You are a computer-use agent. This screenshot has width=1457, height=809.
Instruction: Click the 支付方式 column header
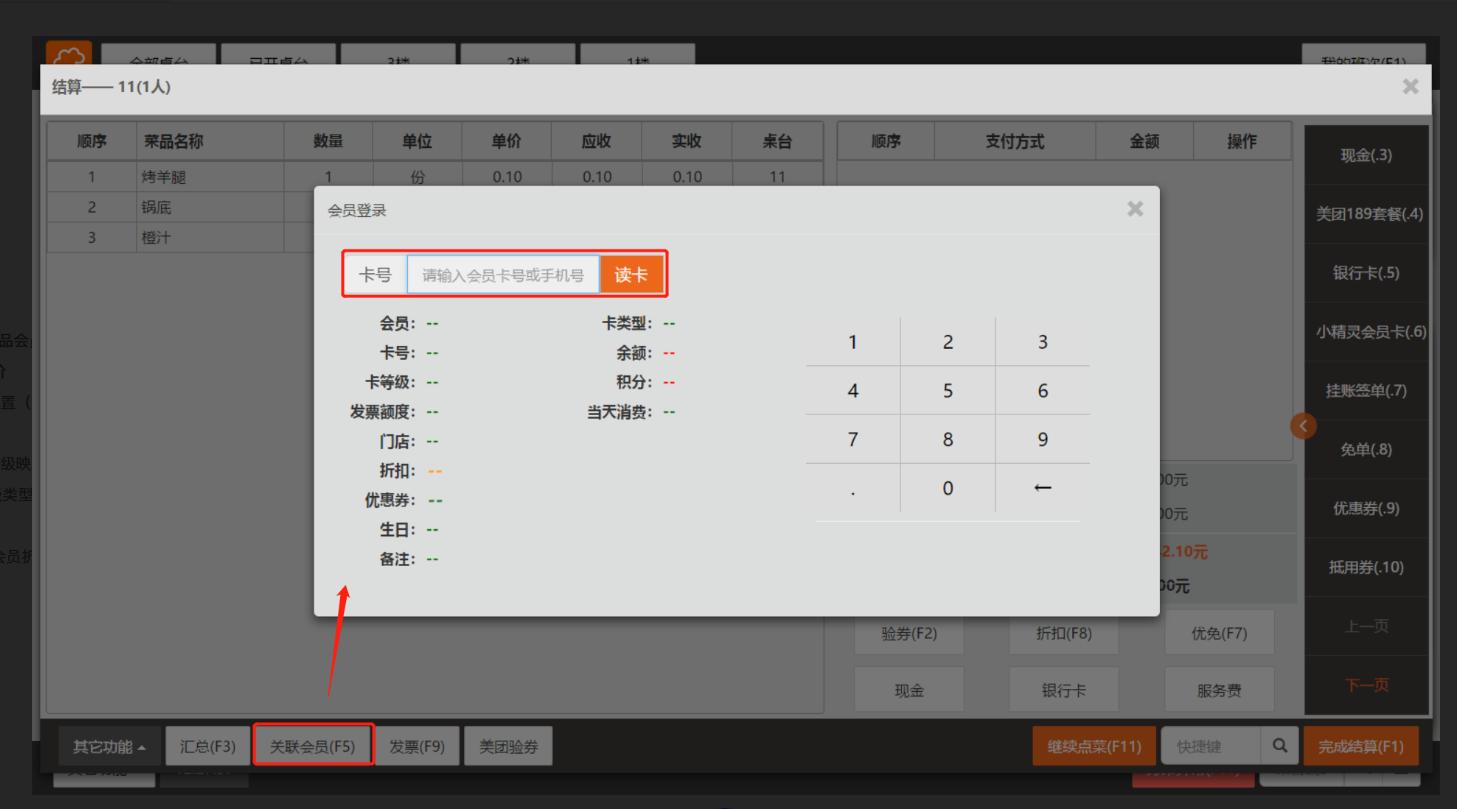coord(1015,142)
